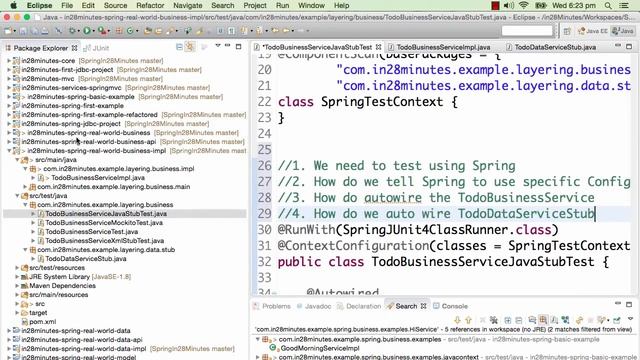Click the Open Perspective icon

point(567,31)
